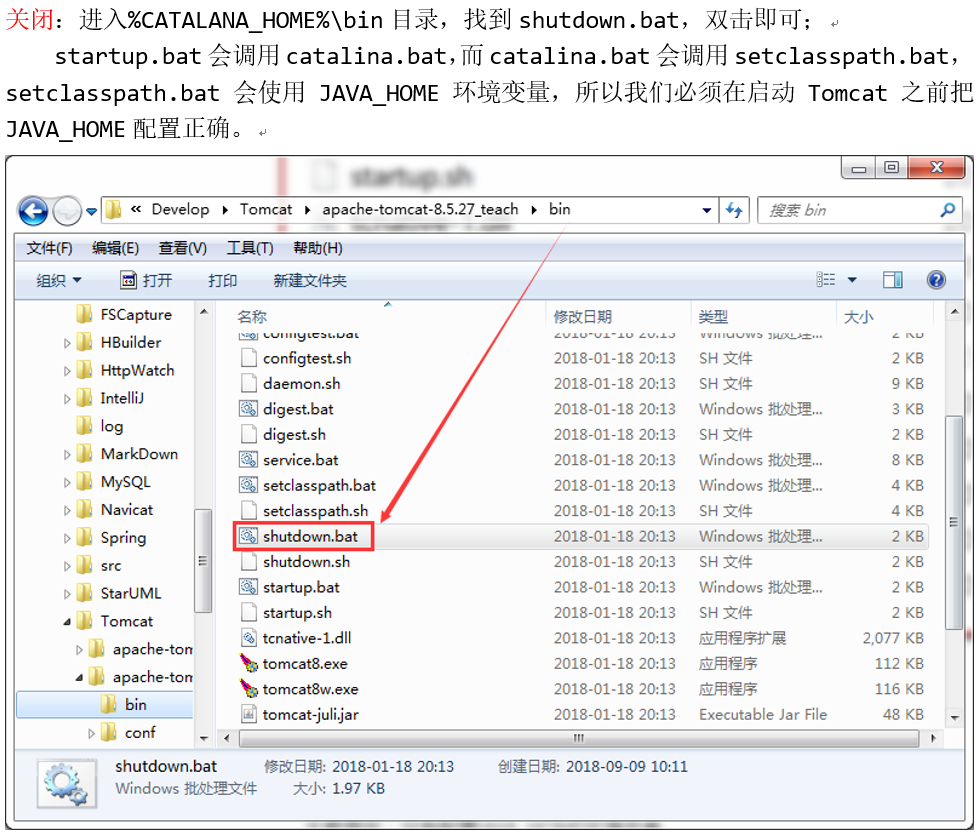Collapse the Tomcat folder node
This screenshot has height=839, width=978.
[67, 621]
